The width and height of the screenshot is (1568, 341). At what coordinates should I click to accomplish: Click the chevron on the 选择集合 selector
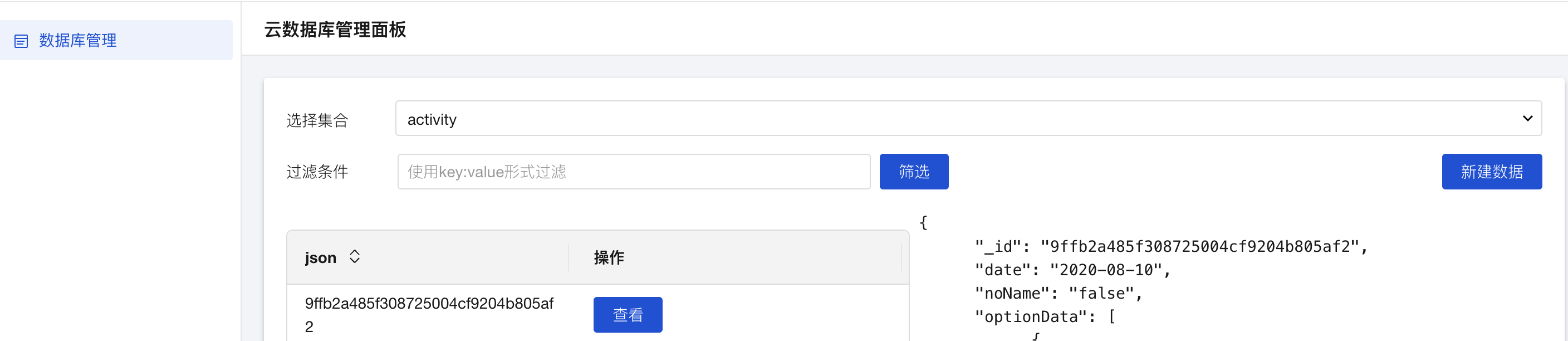click(1528, 118)
